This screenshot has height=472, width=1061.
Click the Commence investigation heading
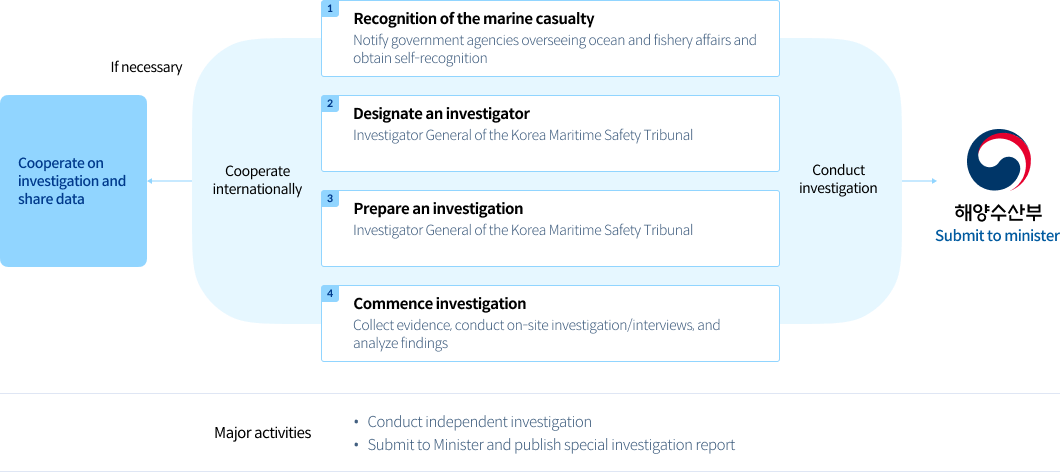pos(439,303)
